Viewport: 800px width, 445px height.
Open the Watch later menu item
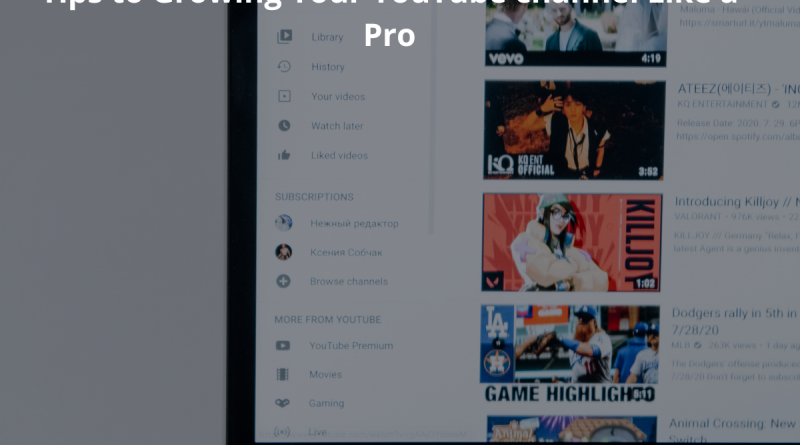(337, 126)
